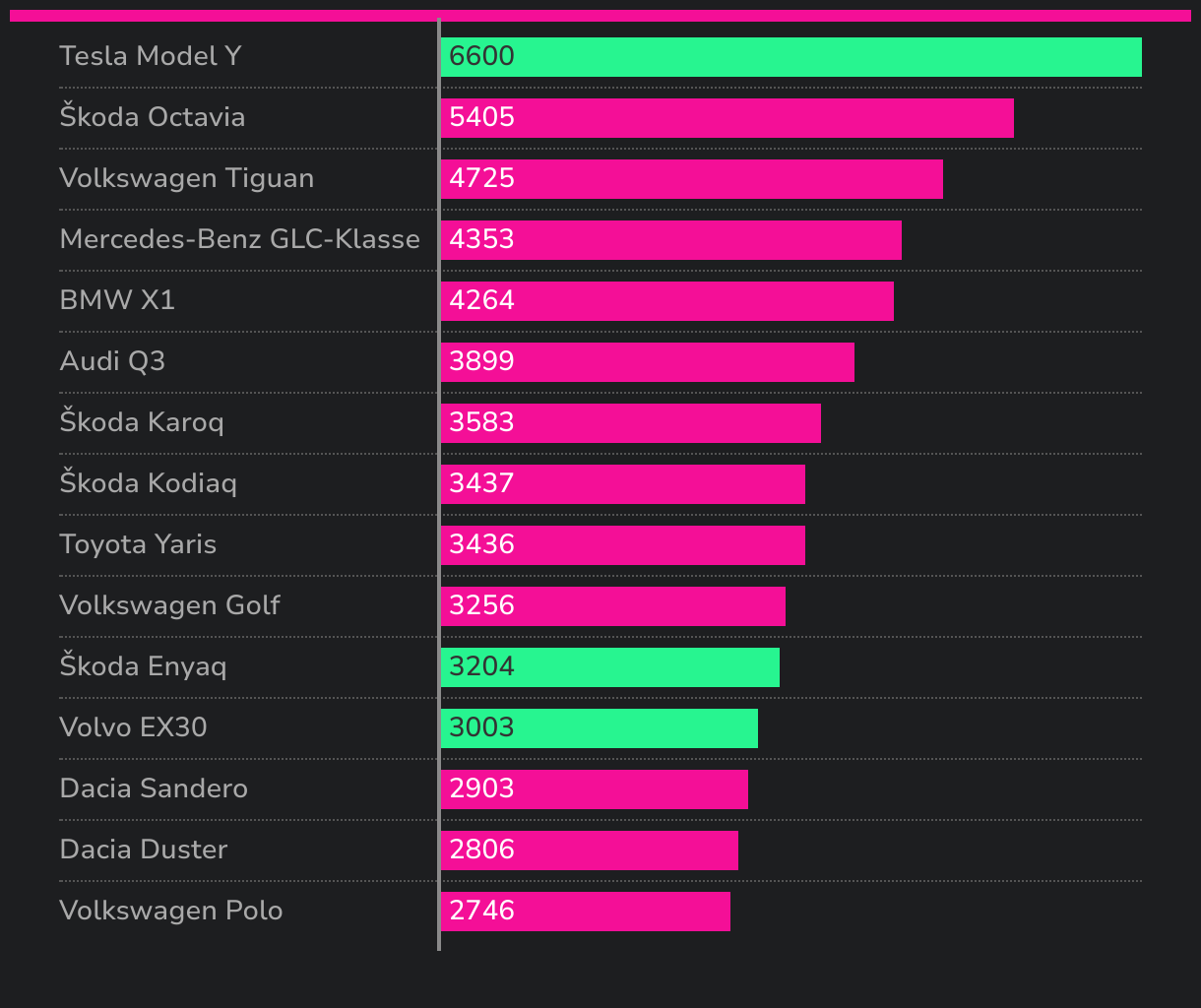Click the Toyota Yaris bar
Image resolution: width=1201 pixels, height=1008 pixels.
(x=623, y=545)
